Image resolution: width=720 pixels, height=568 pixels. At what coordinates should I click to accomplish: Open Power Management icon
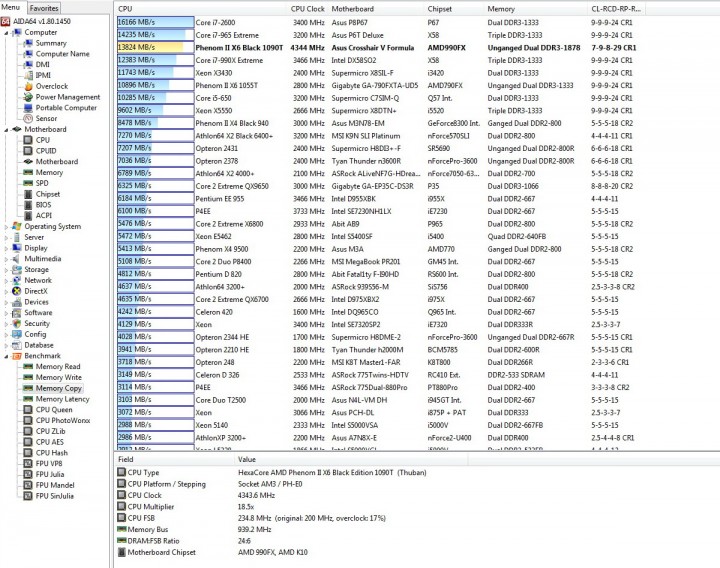click(x=28, y=97)
